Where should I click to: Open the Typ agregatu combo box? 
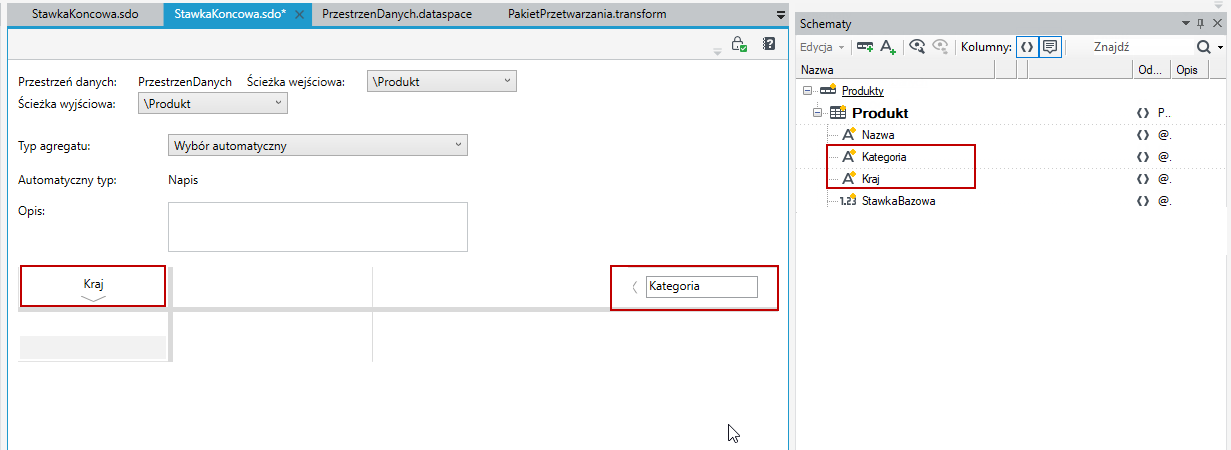(x=318, y=146)
